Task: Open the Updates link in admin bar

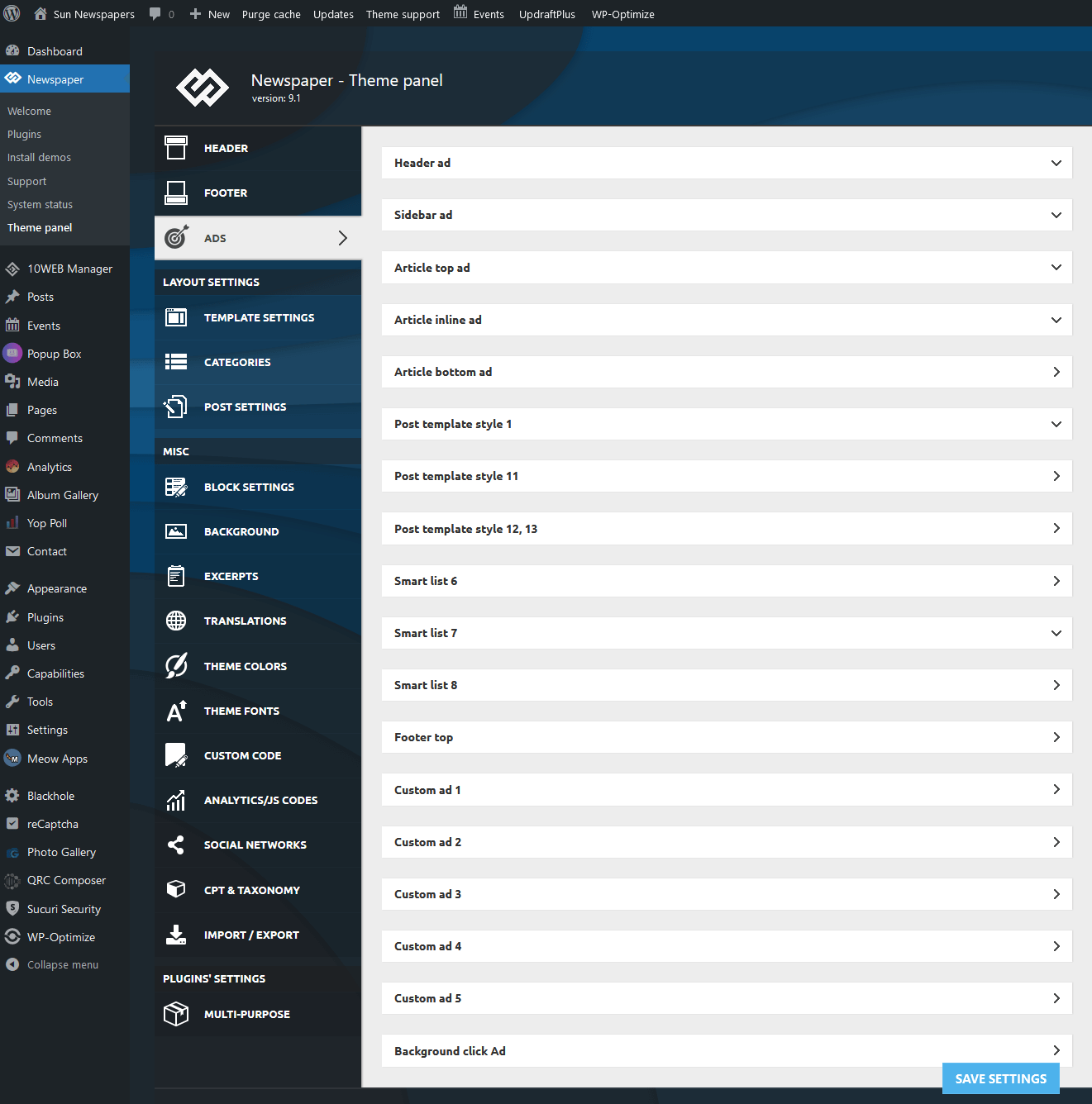Action: pyautogui.click(x=333, y=14)
